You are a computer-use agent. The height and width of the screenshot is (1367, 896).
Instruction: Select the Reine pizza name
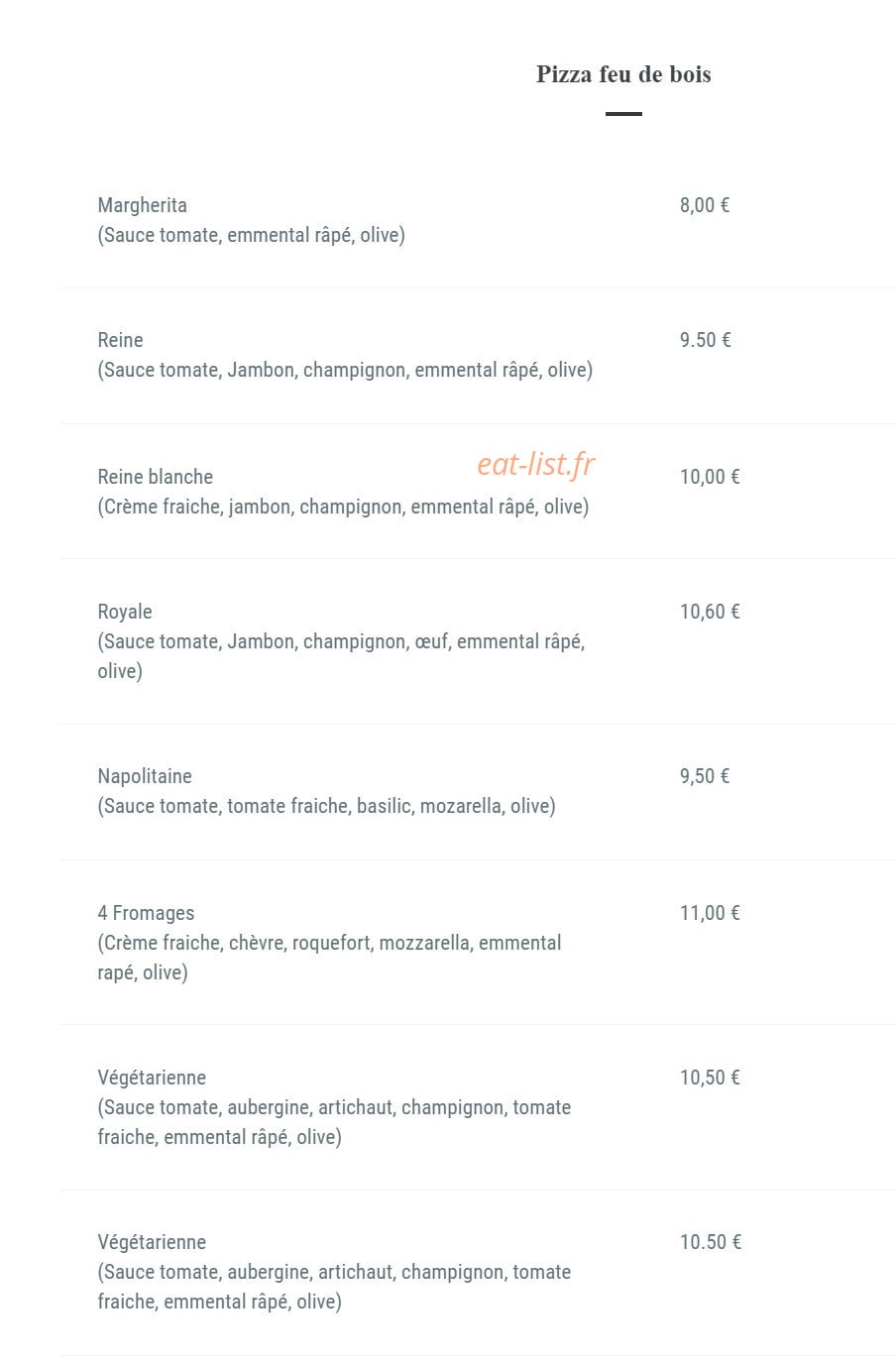[120, 340]
